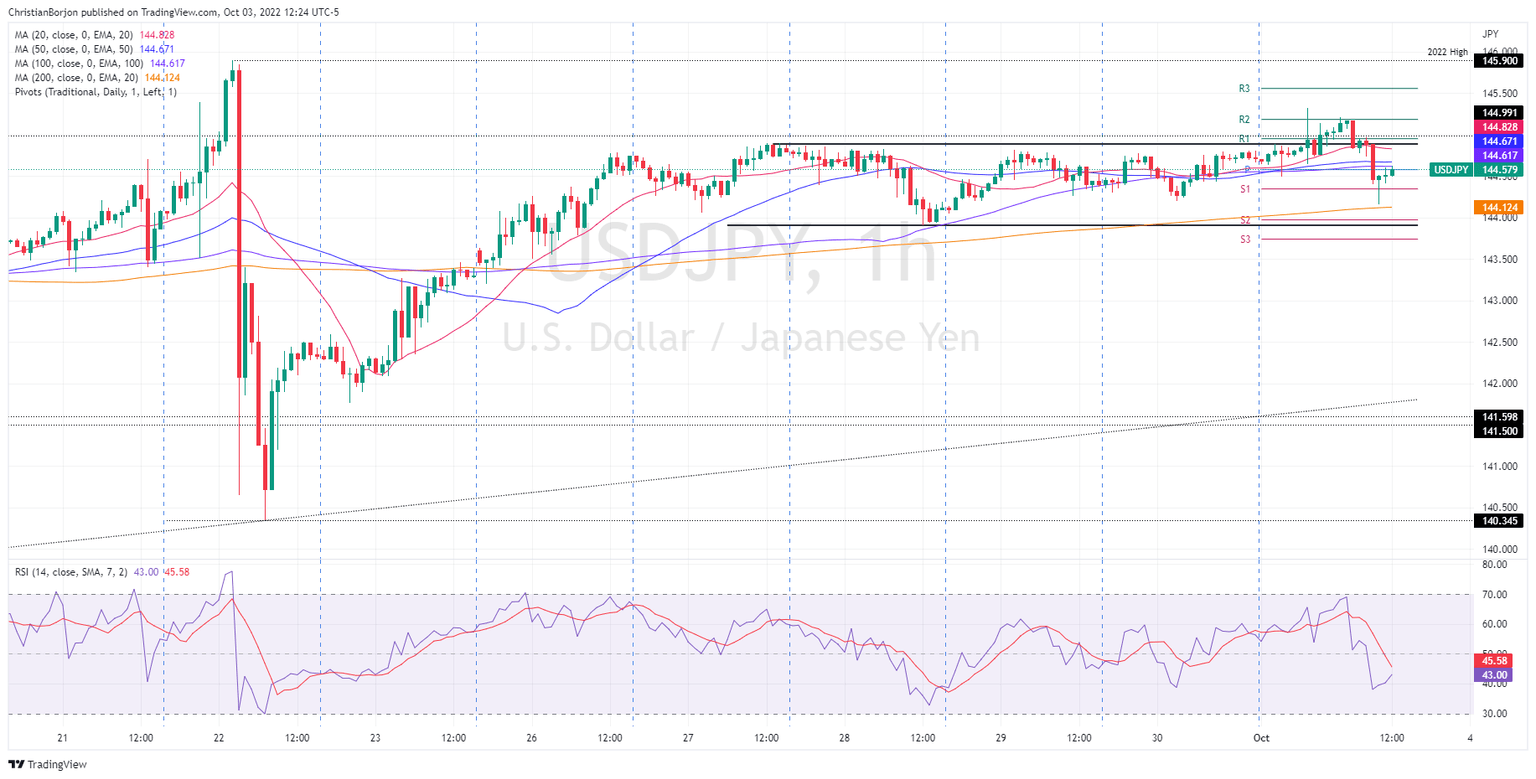Click the Pivots (Traditional, Daily, 1, Left: 1) legend
This screenshot has height=779, width=1536.
click(96, 93)
